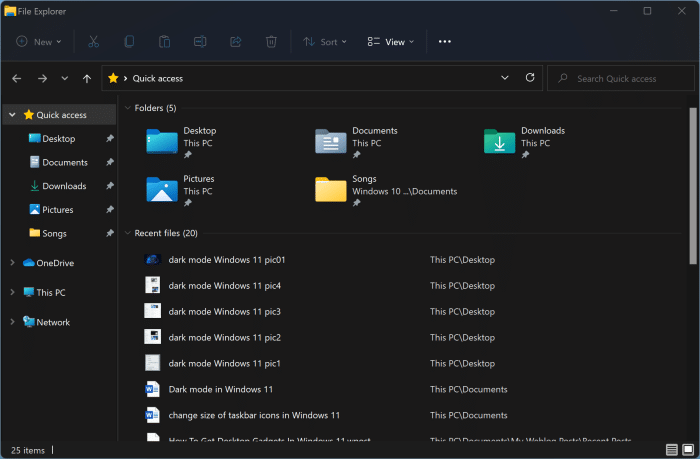Select the Pictures folder tile icon

click(162, 189)
